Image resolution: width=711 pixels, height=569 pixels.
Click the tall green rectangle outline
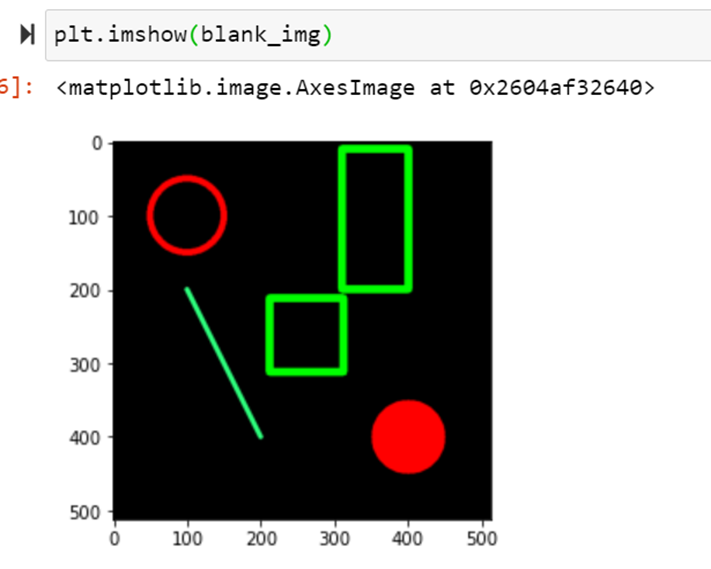[x=375, y=219]
